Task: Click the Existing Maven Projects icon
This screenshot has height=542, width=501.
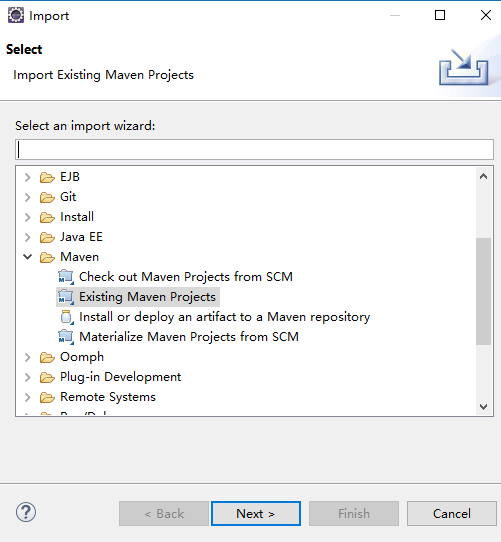Action: point(66,297)
